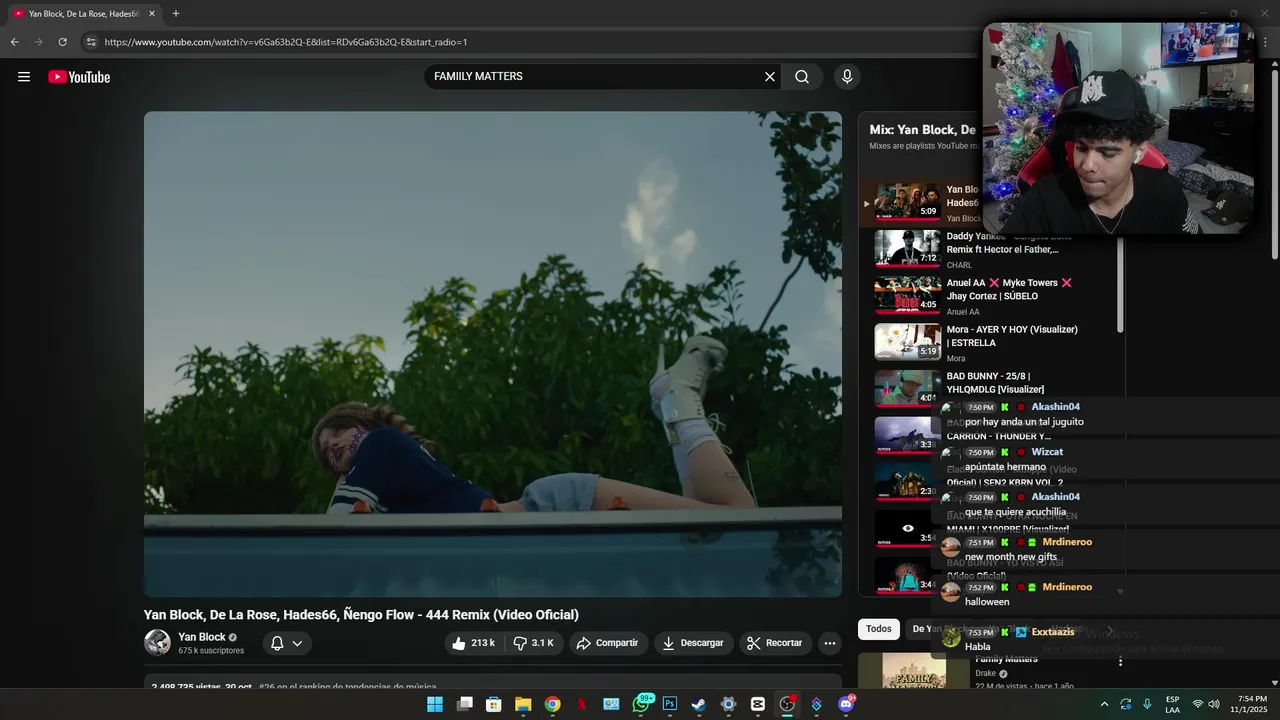Click the Descargar download button
The width and height of the screenshot is (1280, 720).
(694, 643)
